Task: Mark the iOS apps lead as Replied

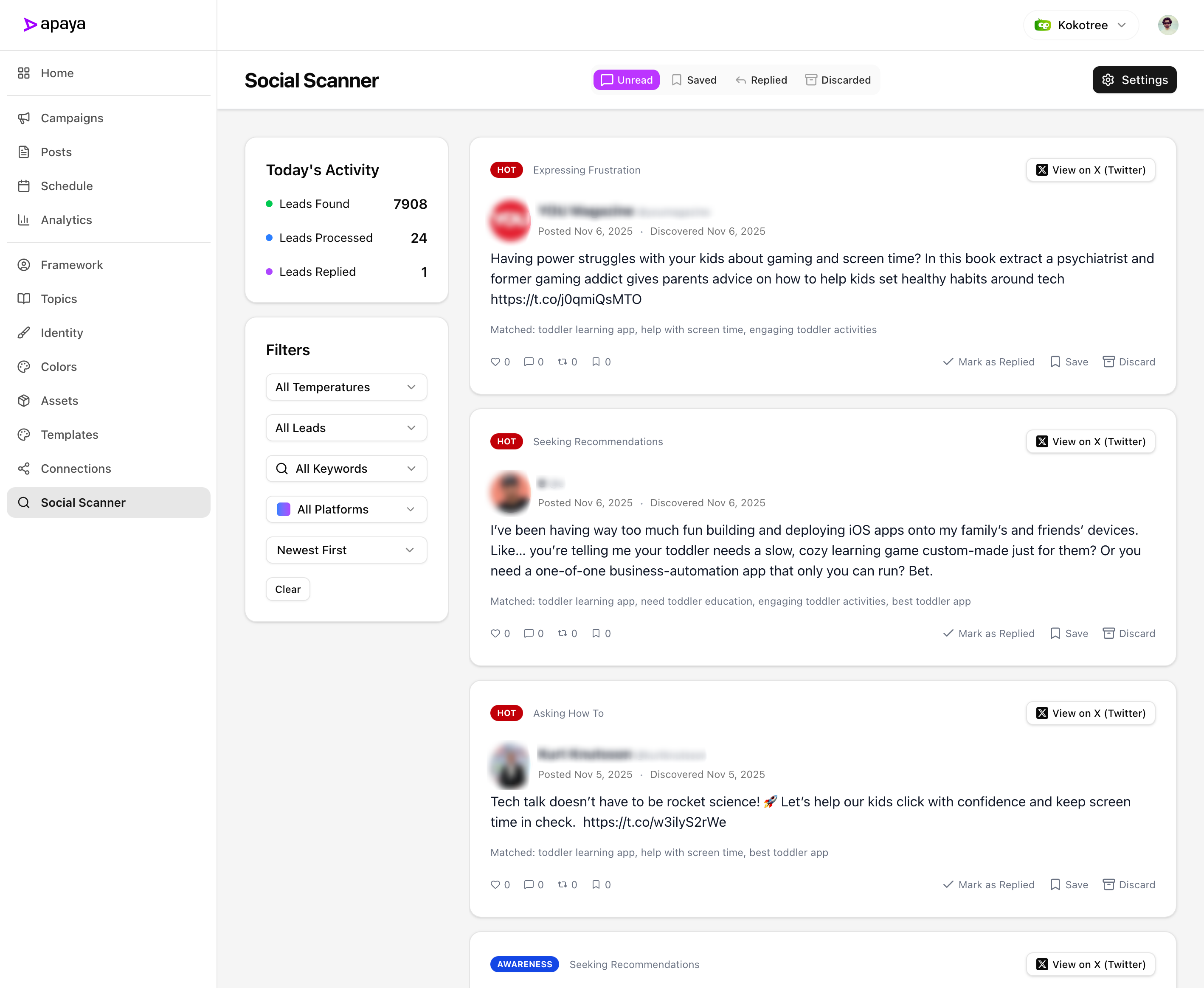Action: (x=988, y=633)
